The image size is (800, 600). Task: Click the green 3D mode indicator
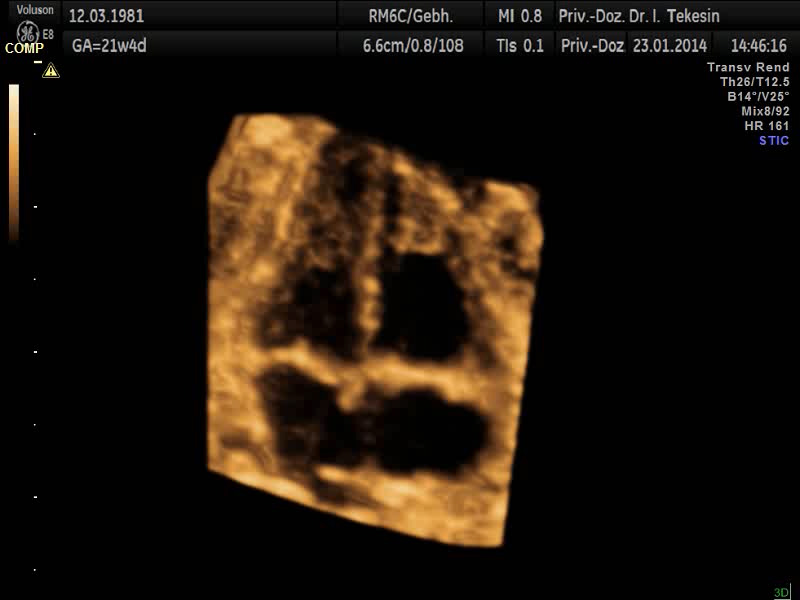(781, 592)
